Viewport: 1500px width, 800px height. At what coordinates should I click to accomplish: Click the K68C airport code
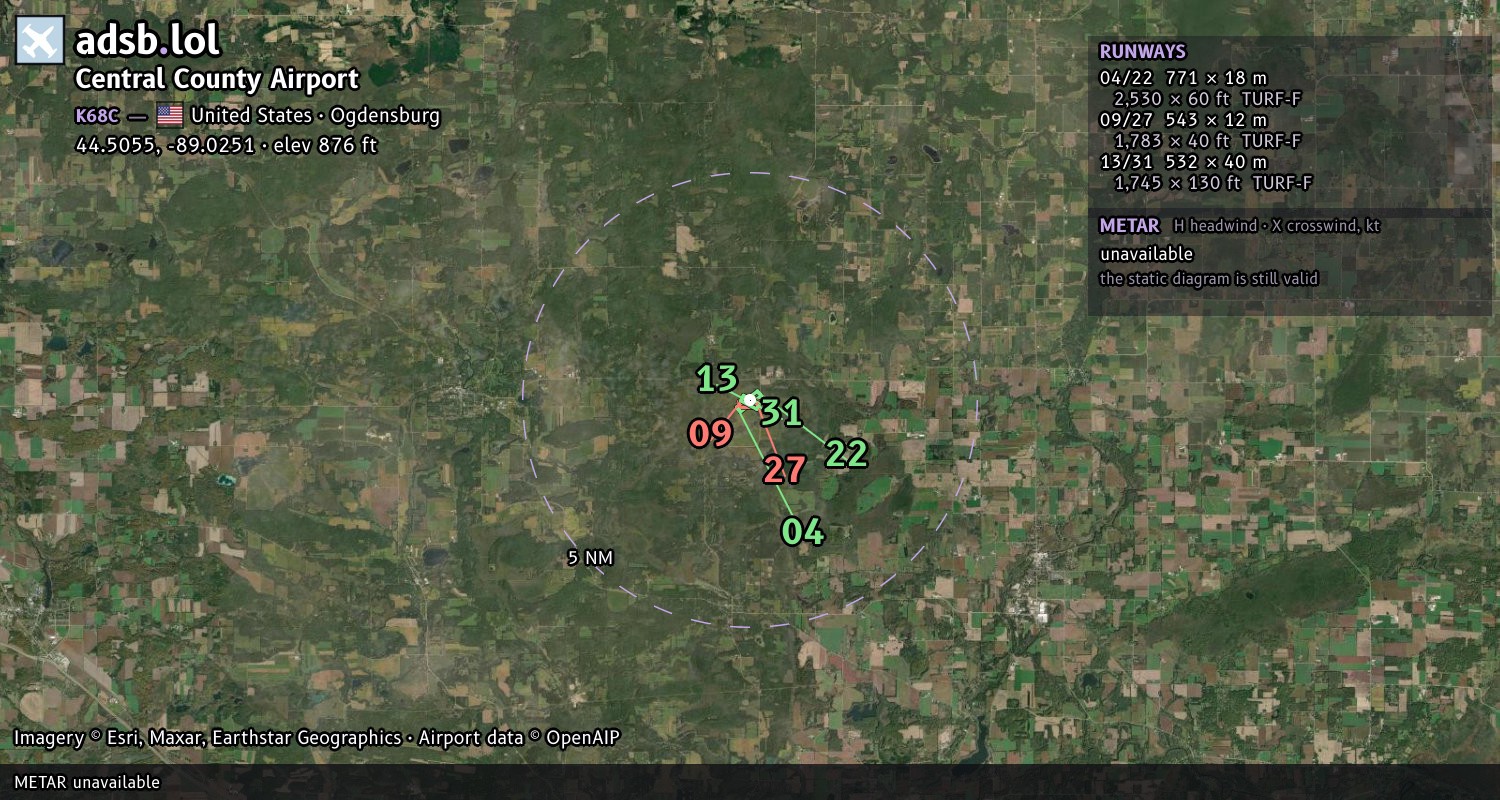tap(98, 115)
